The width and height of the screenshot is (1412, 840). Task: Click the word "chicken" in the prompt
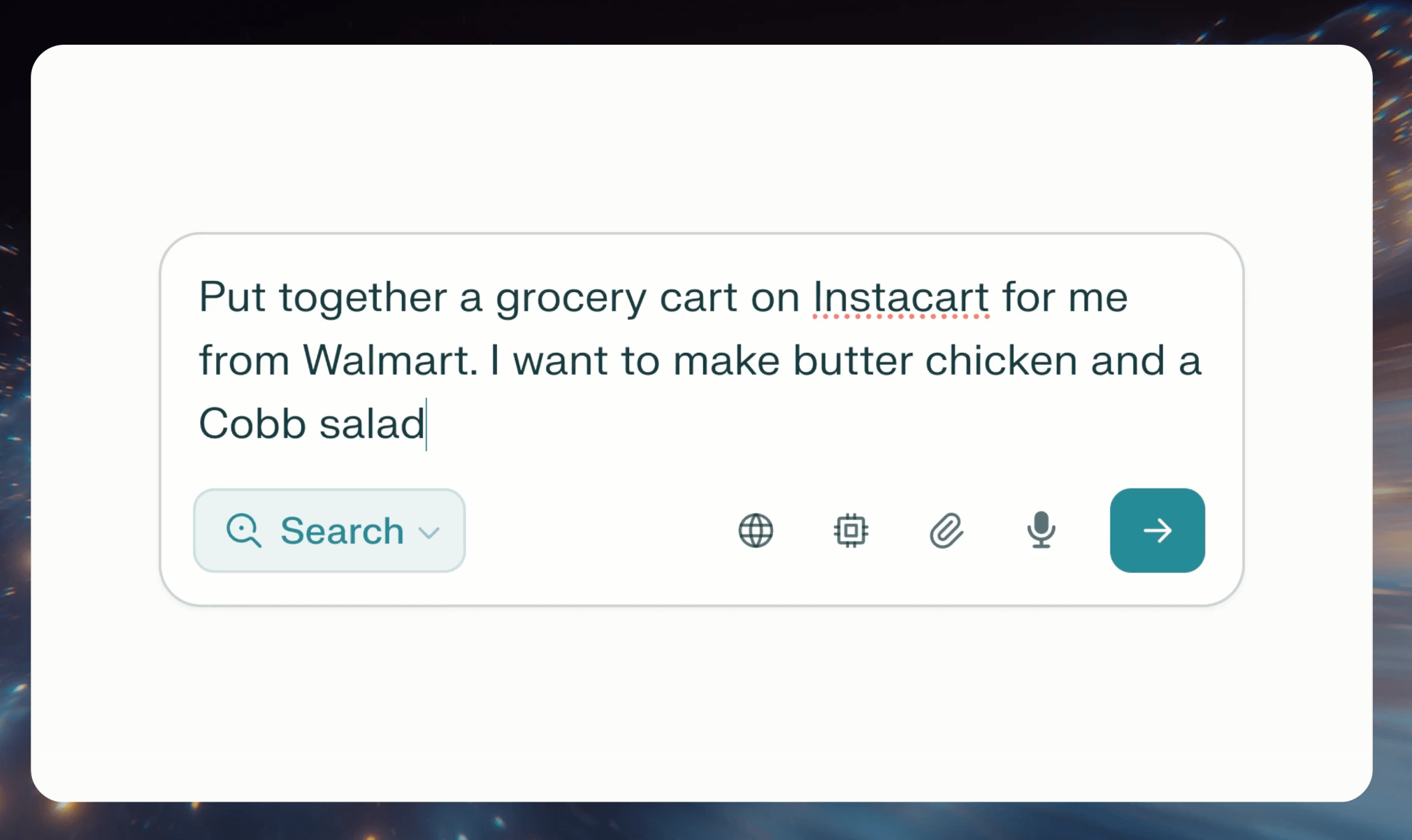pyautogui.click(x=1001, y=361)
